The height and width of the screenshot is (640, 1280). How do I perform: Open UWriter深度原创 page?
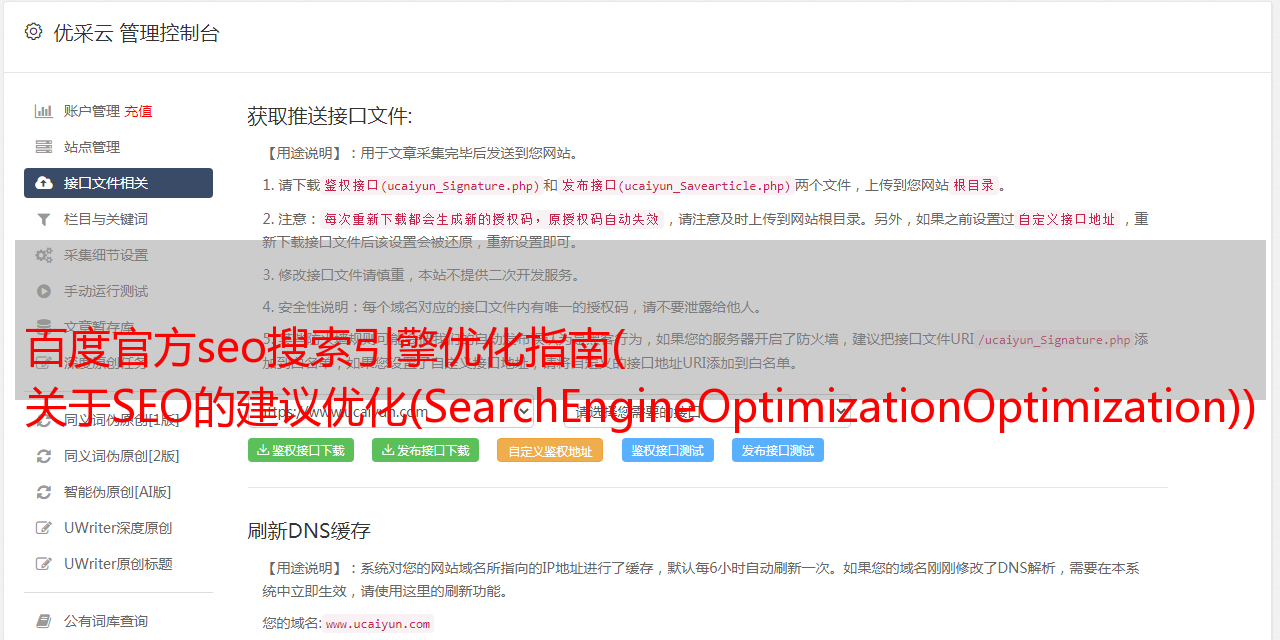[118, 528]
